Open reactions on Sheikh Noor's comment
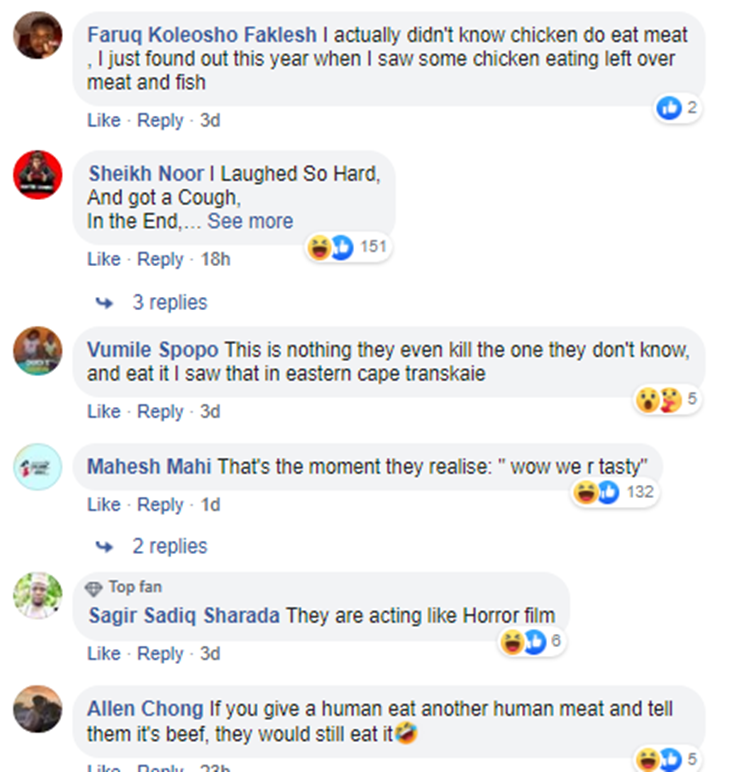Screen dimensions: 750x772 coord(346,247)
